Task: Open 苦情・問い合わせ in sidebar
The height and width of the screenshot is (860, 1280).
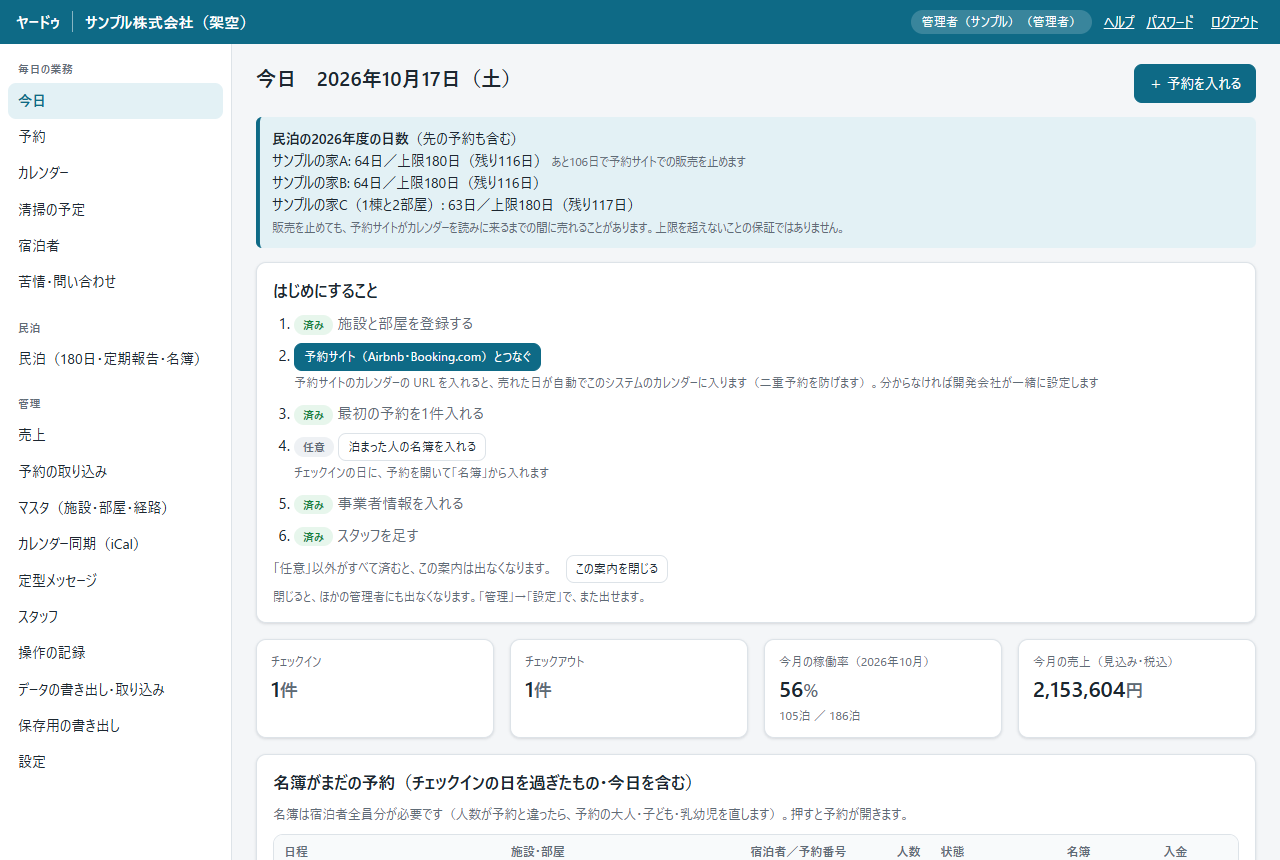Action: tap(115, 281)
